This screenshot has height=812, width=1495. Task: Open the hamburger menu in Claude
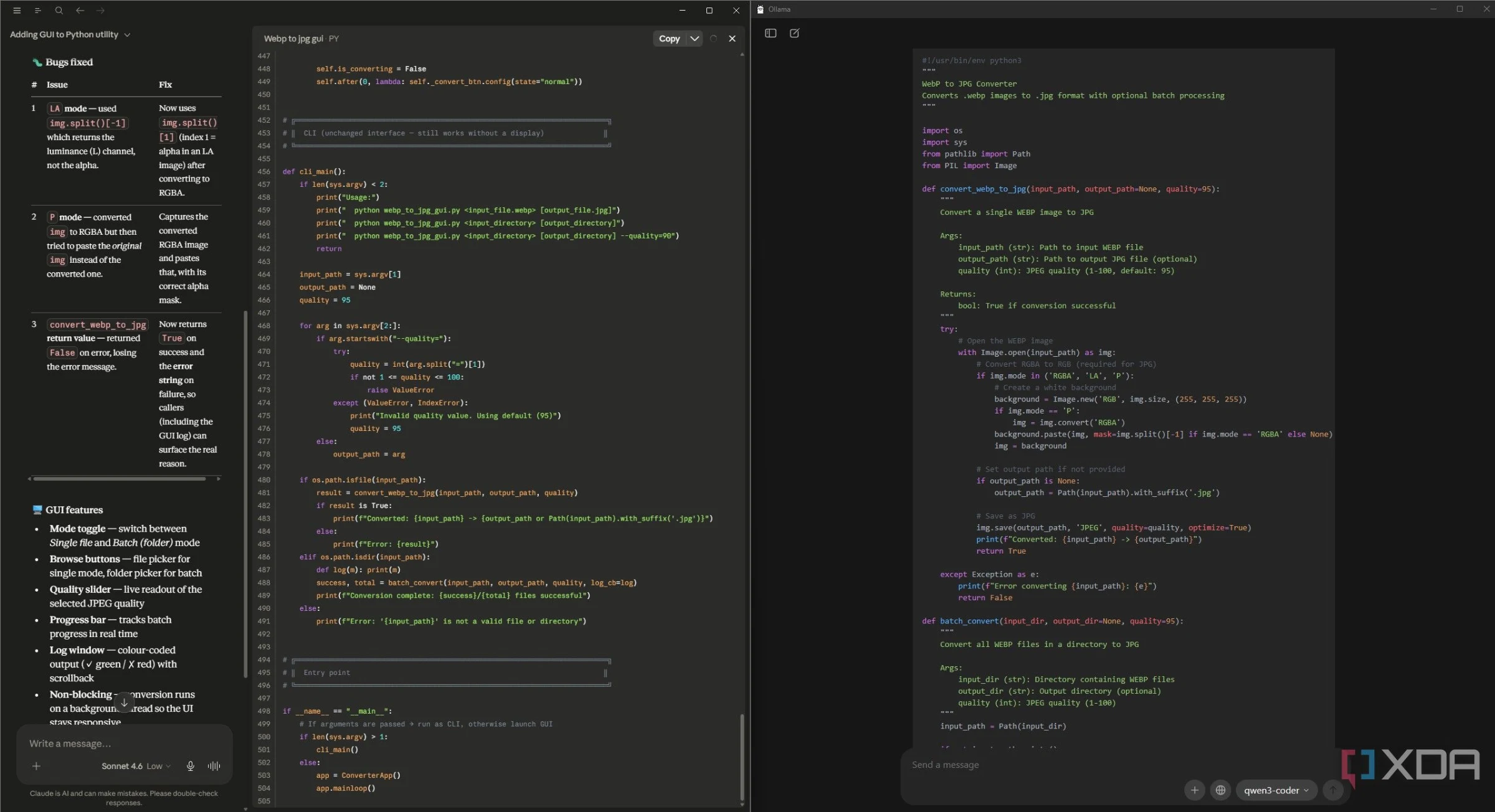[17, 11]
